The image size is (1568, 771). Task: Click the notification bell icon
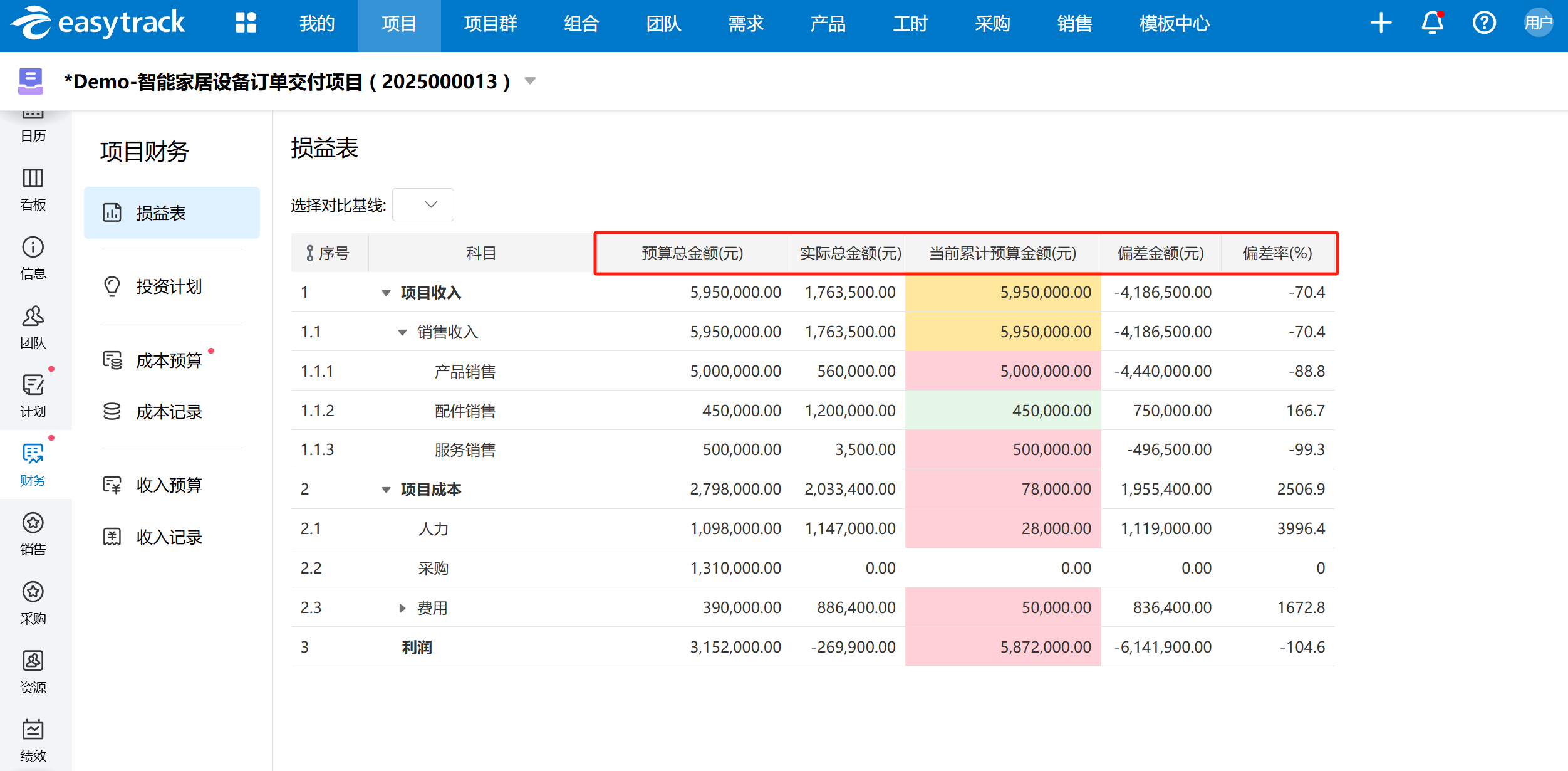tap(1432, 23)
